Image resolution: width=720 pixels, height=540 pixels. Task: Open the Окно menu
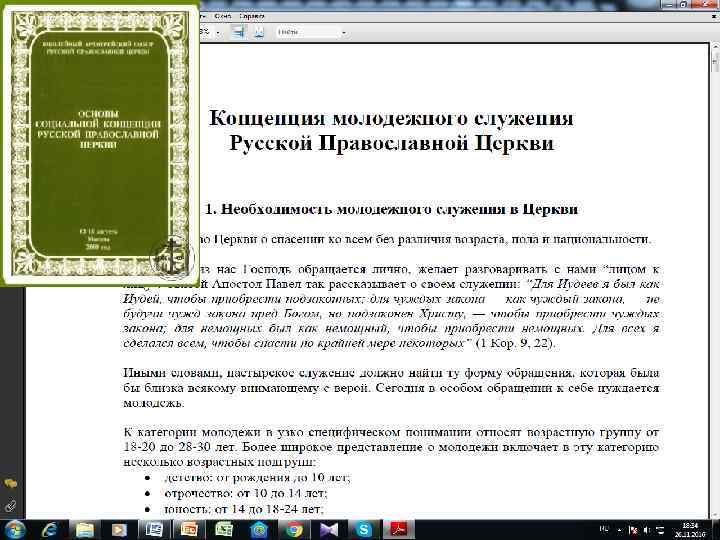(223, 16)
